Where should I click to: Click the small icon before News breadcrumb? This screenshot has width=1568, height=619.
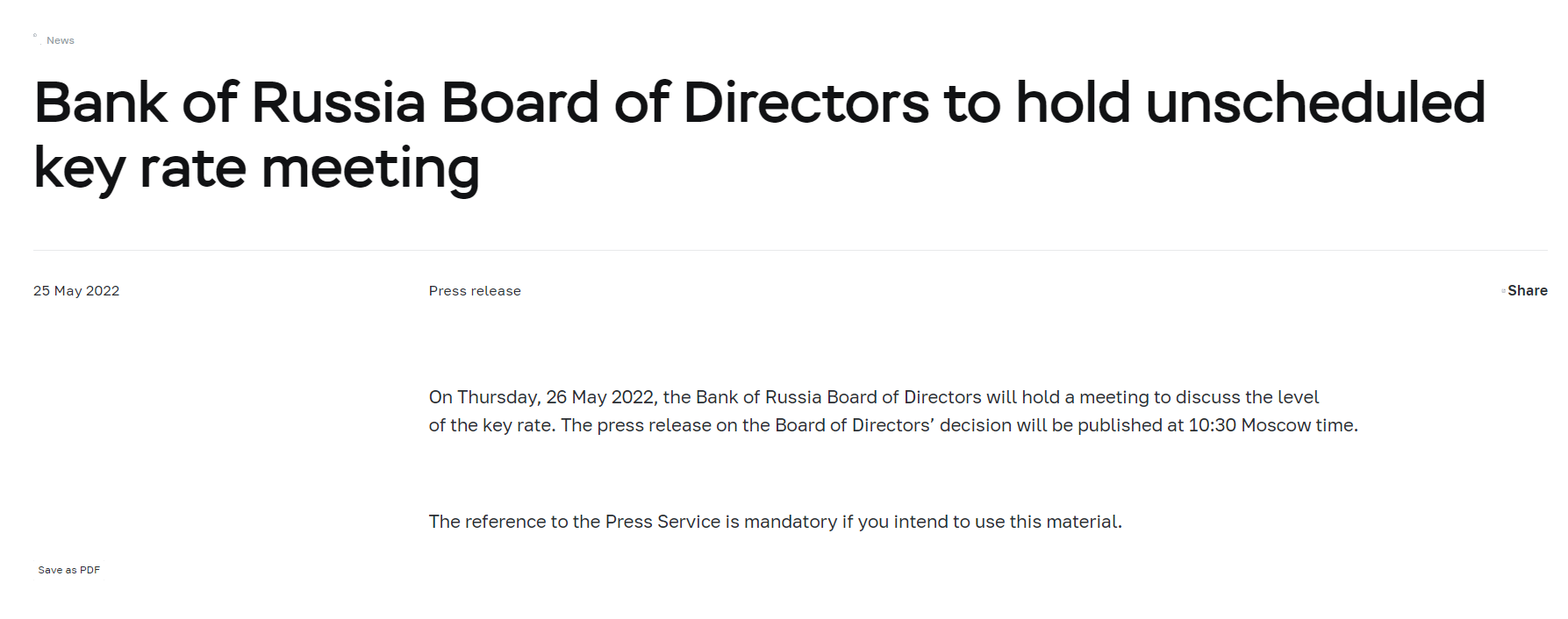pyautogui.click(x=35, y=36)
